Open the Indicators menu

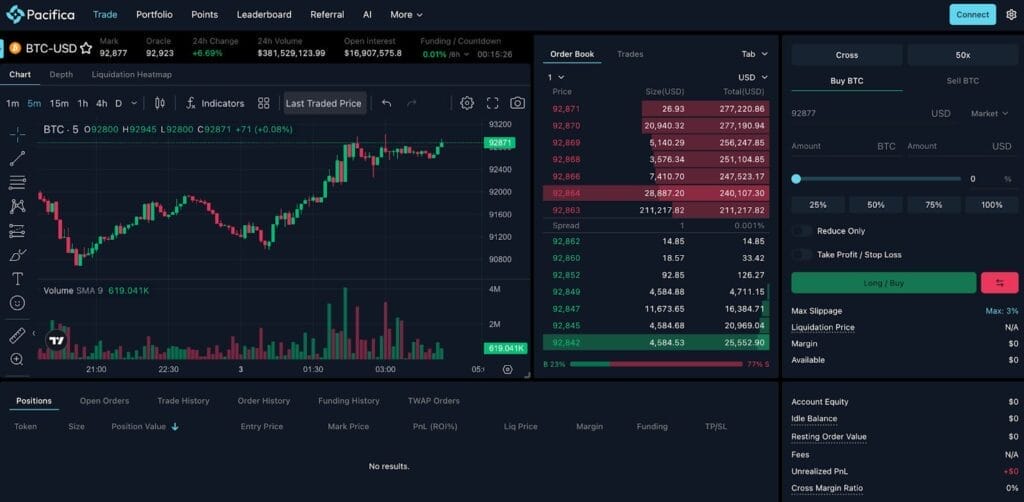point(215,103)
